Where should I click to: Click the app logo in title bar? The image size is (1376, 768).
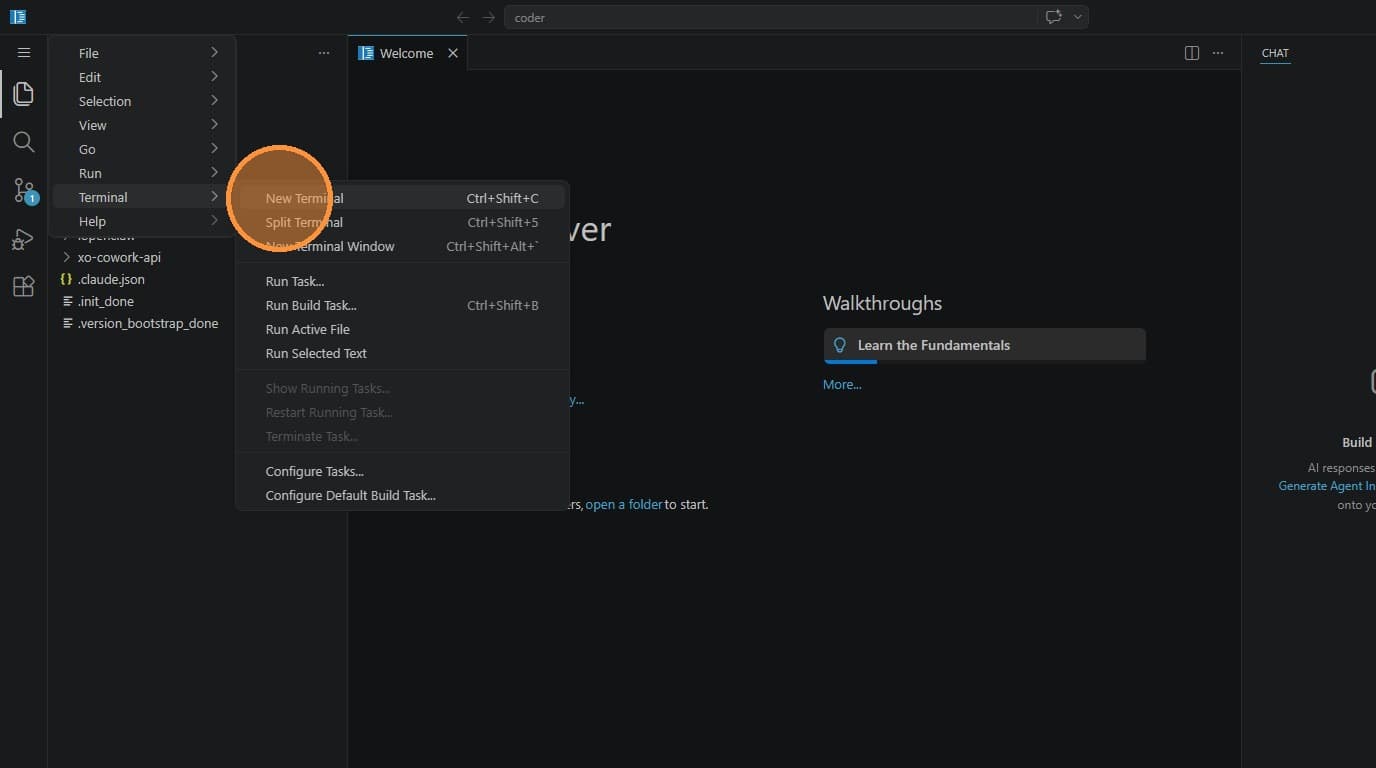18,16
